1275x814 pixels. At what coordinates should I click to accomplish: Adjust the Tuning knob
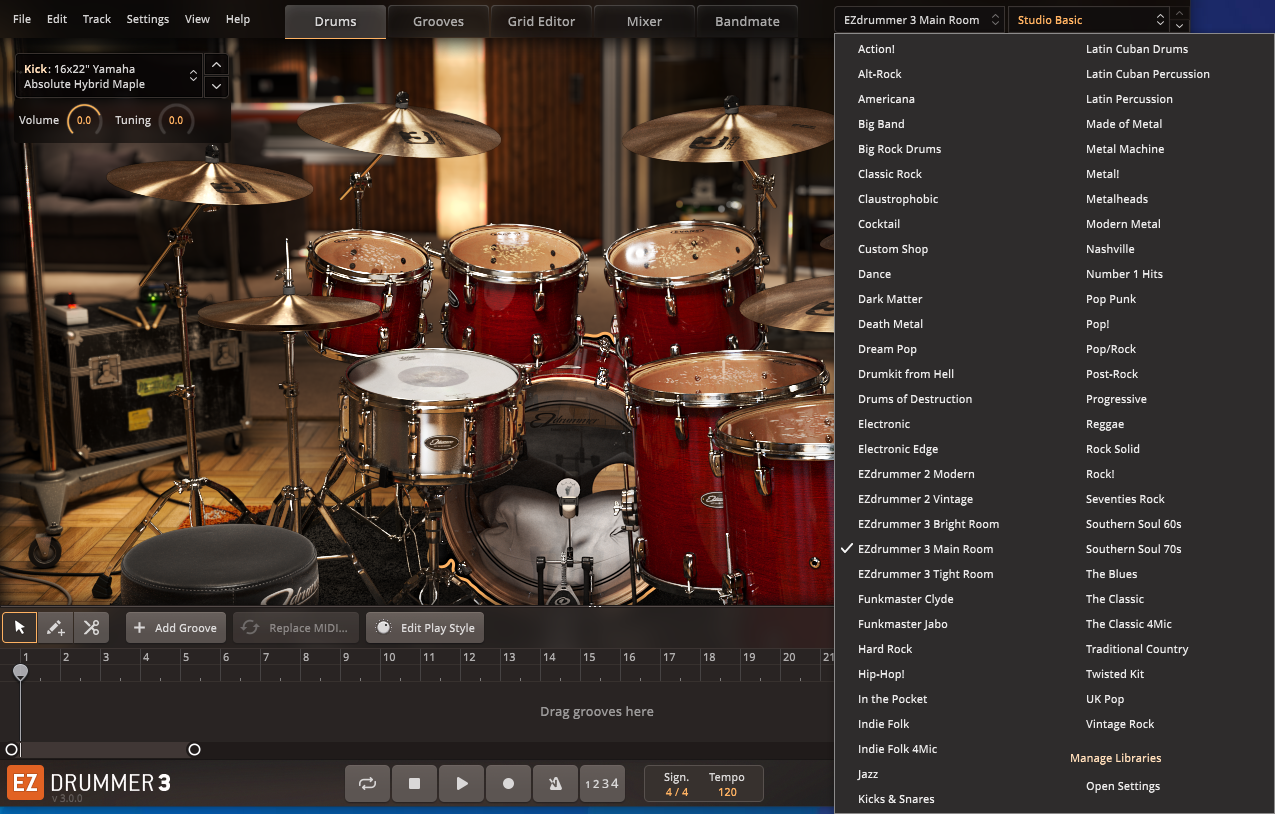point(176,121)
